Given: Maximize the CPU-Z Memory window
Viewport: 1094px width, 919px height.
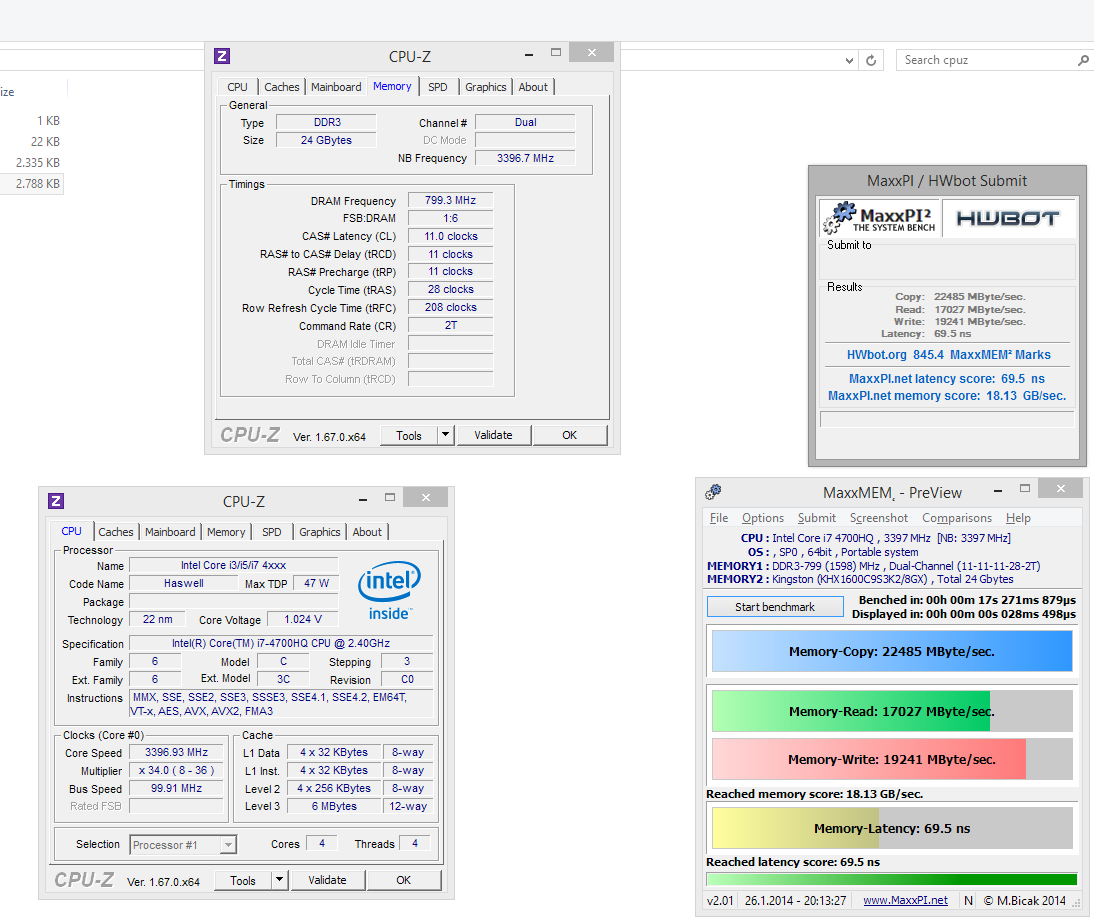Looking at the screenshot, I should [x=556, y=52].
